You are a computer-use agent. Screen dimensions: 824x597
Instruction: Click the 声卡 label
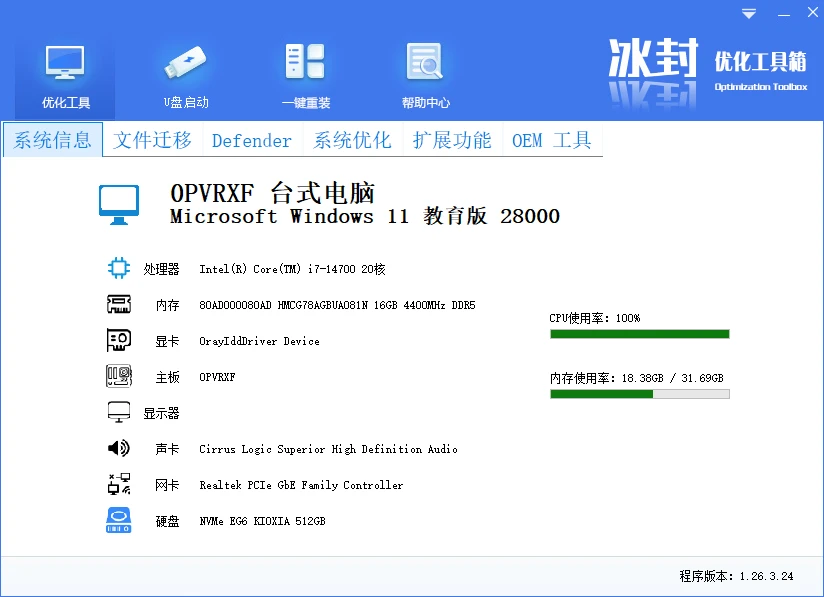coord(168,449)
